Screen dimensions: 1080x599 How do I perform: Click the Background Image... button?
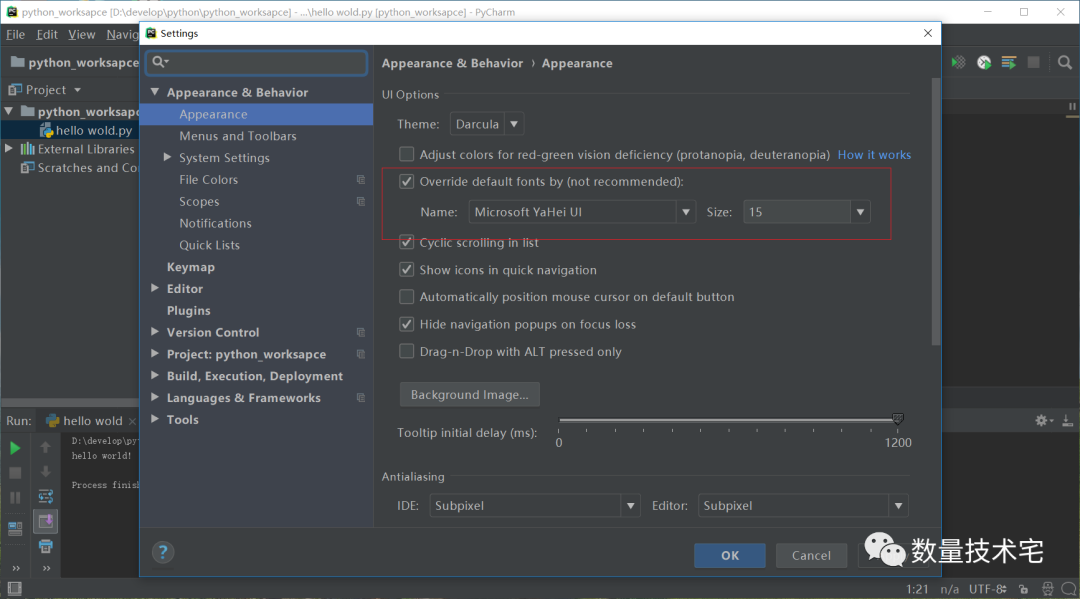[469, 395]
